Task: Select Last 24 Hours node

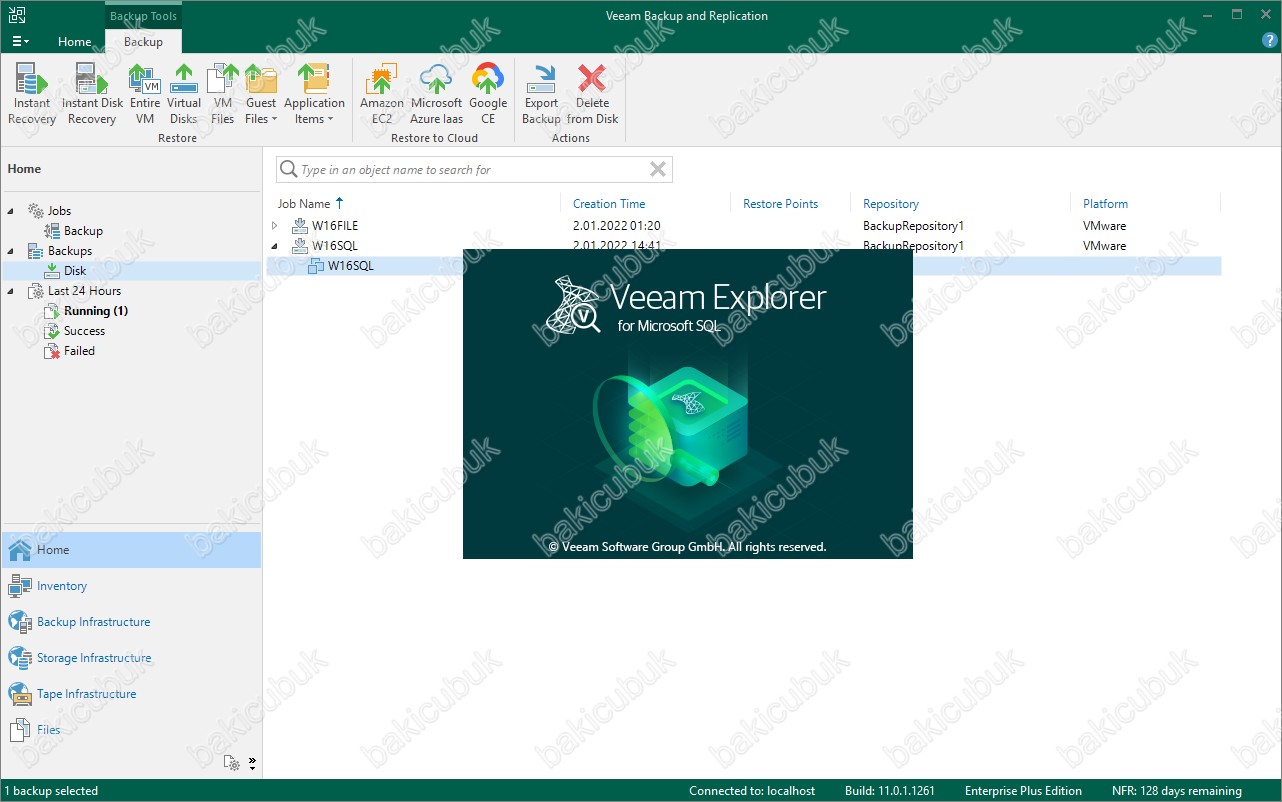Action: click(x=84, y=291)
